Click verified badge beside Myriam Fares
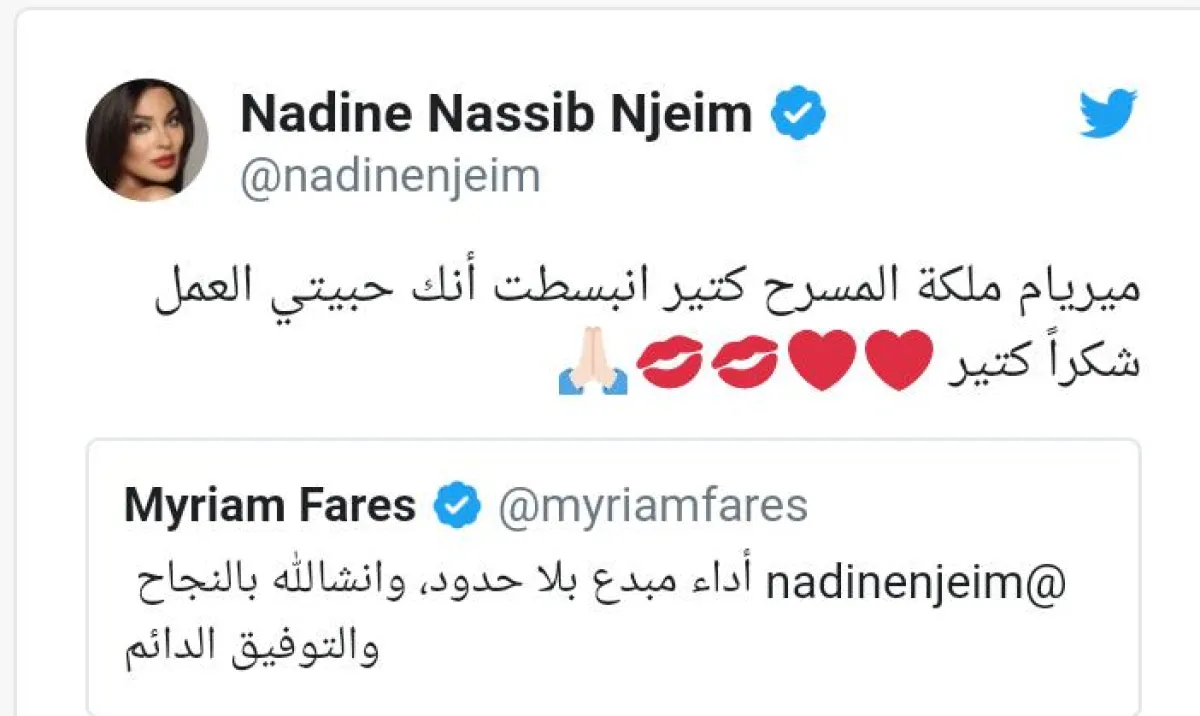The width and height of the screenshot is (1200, 716). [457, 506]
